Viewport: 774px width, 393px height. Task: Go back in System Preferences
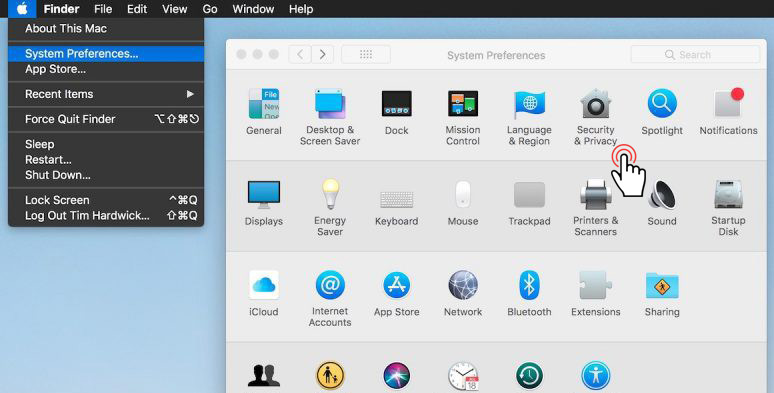coord(300,54)
